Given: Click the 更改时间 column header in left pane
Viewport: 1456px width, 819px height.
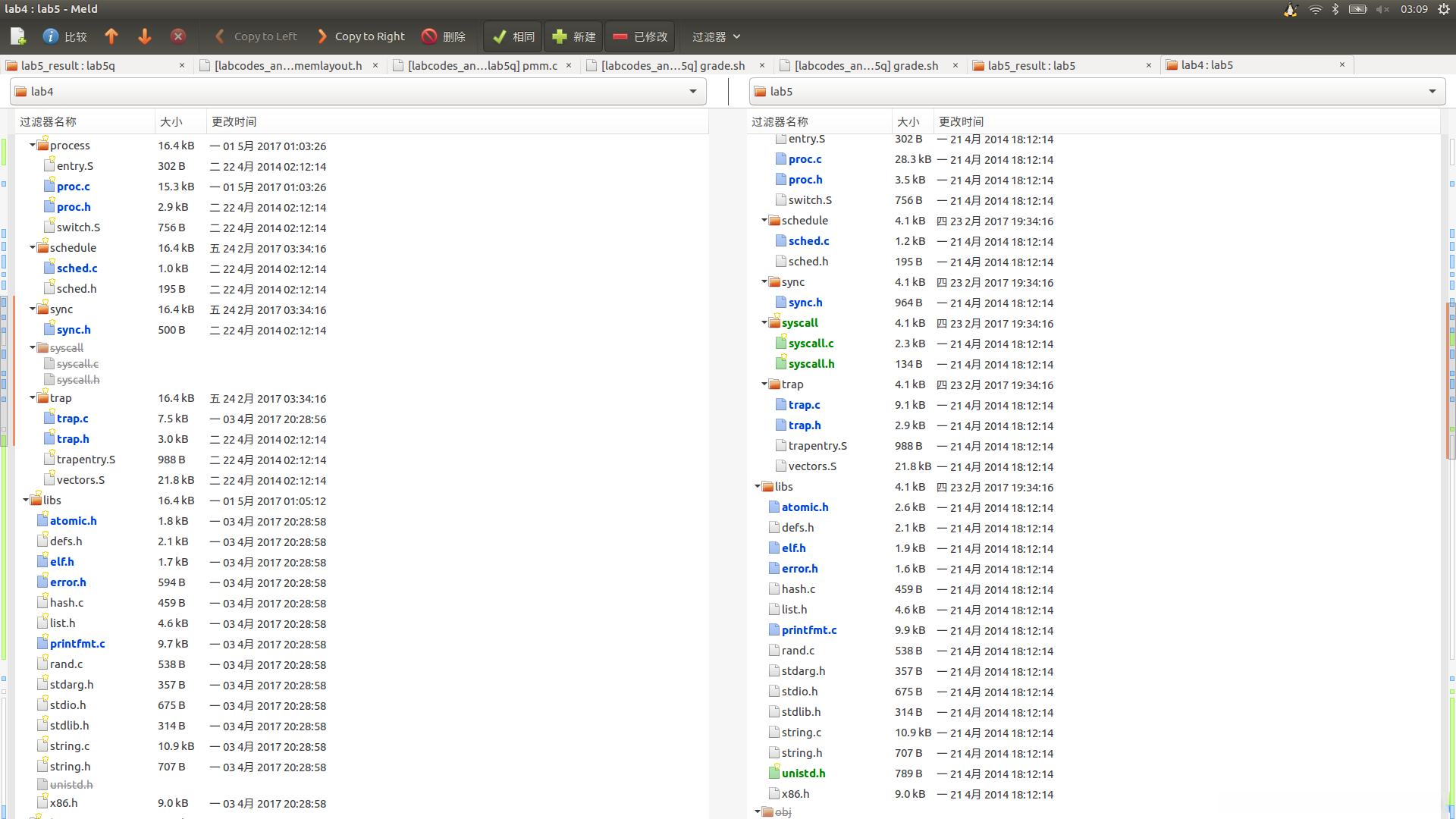Looking at the screenshot, I should click(234, 122).
